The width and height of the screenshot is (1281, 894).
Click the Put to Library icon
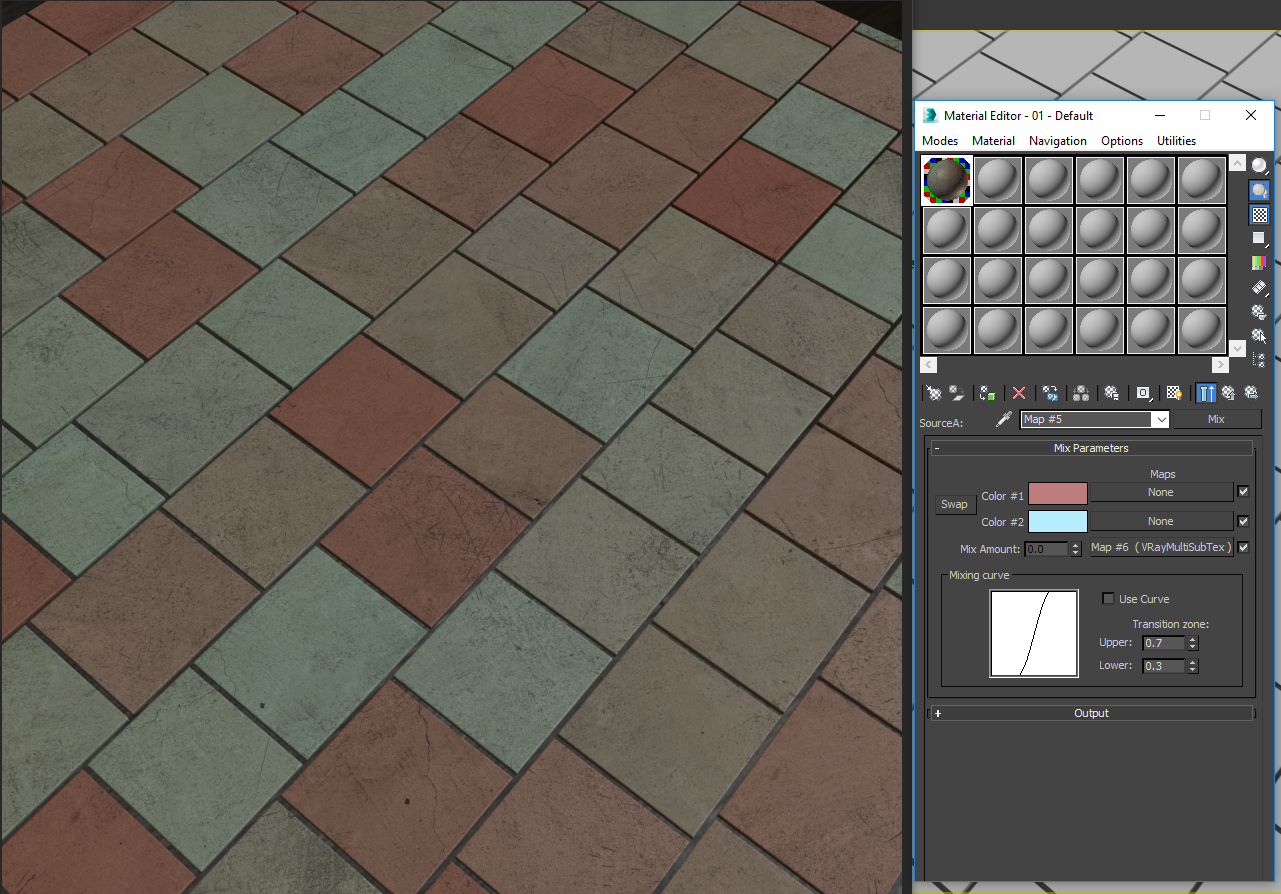point(1111,393)
